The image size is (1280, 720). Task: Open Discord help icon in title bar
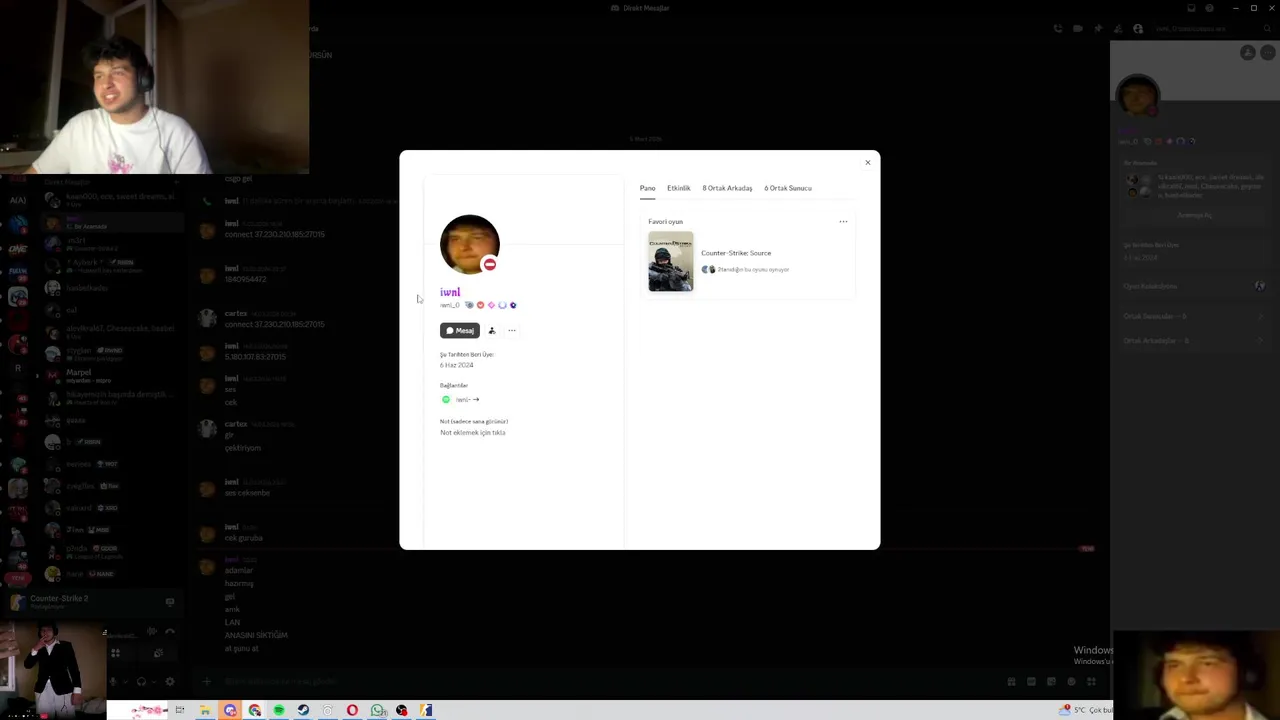point(1208,8)
